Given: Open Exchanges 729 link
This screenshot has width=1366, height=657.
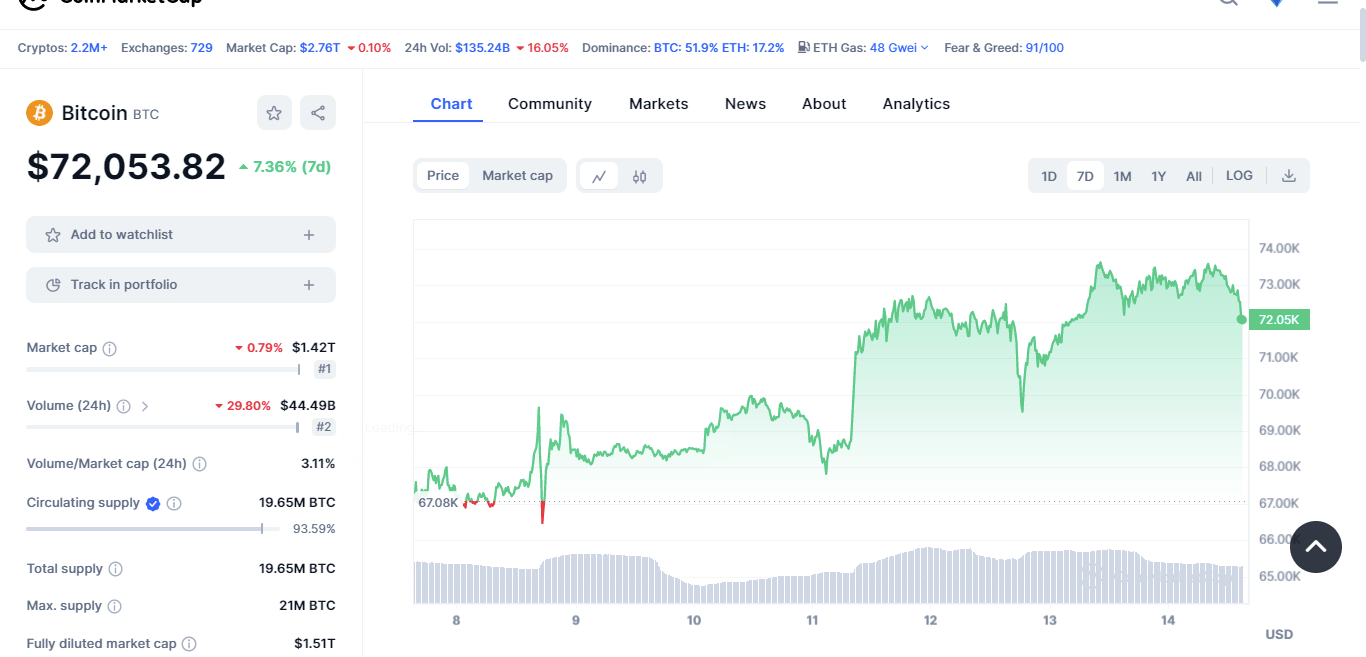Looking at the screenshot, I should click(202, 47).
